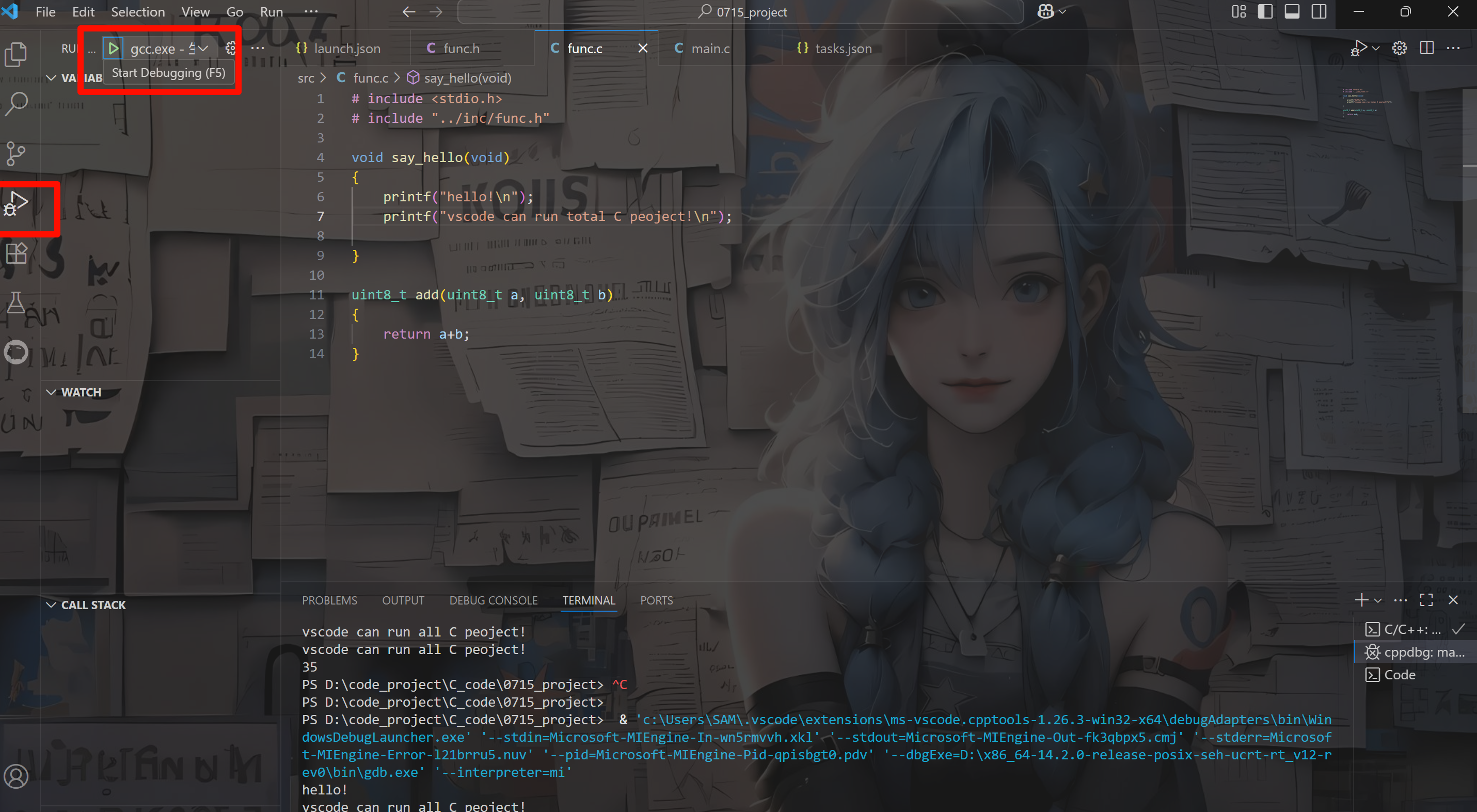1477x812 pixels.
Task: Open the run button dropdown chevron in editor
Action: 1375,48
